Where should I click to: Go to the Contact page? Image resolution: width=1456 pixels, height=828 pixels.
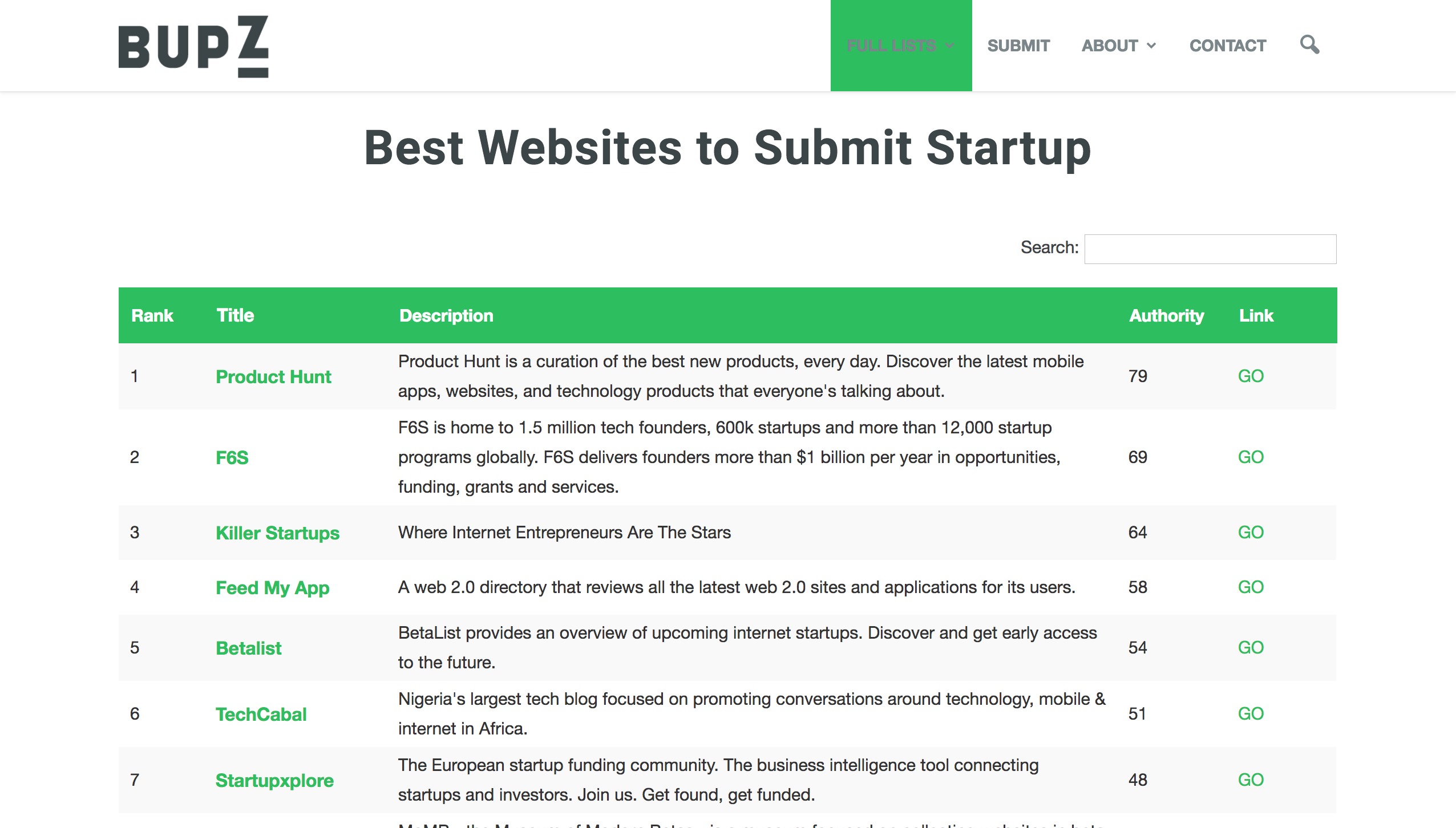(x=1227, y=46)
